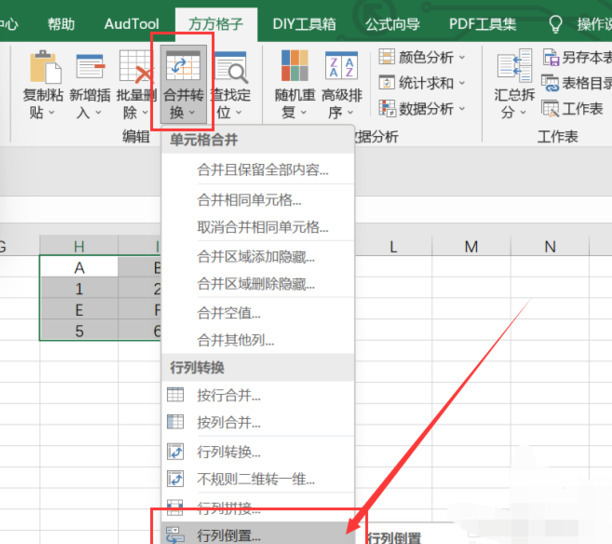Image resolution: width=612 pixels, height=544 pixels.
Task: Expand the 高级排序 dropdown arrow
Action: pos(350,113)
